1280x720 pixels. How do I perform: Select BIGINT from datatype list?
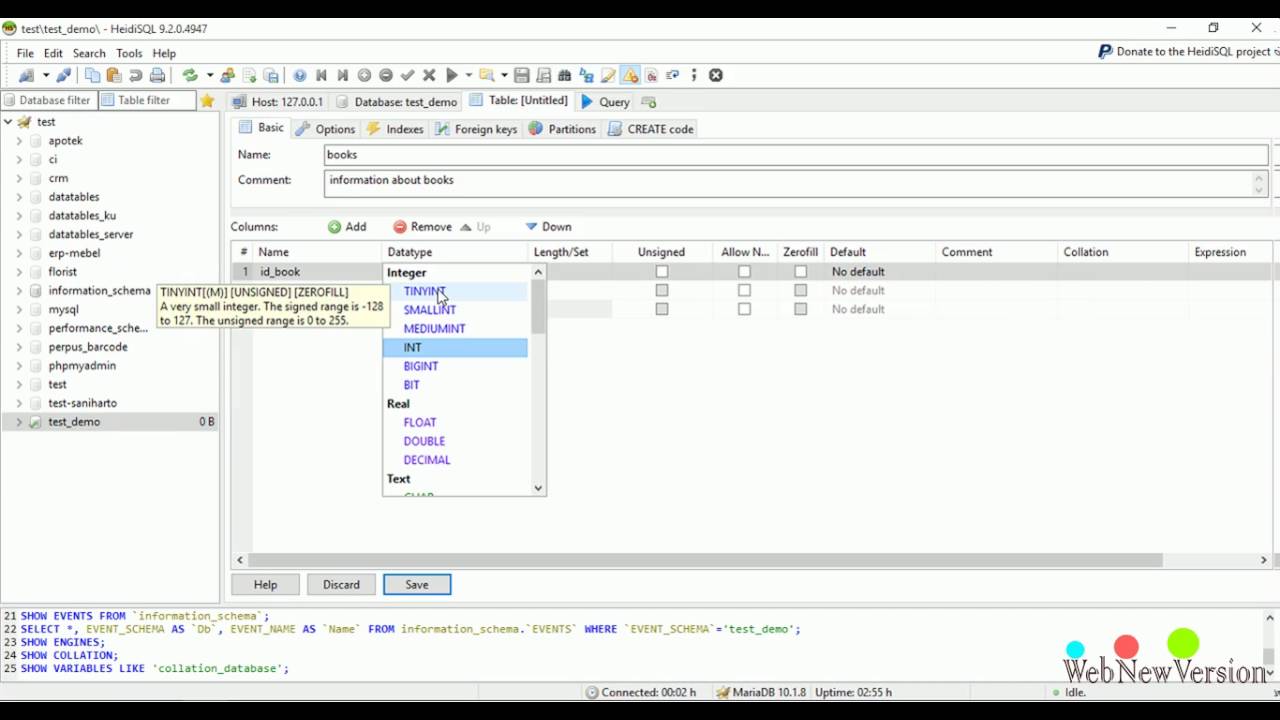point(421,366)
